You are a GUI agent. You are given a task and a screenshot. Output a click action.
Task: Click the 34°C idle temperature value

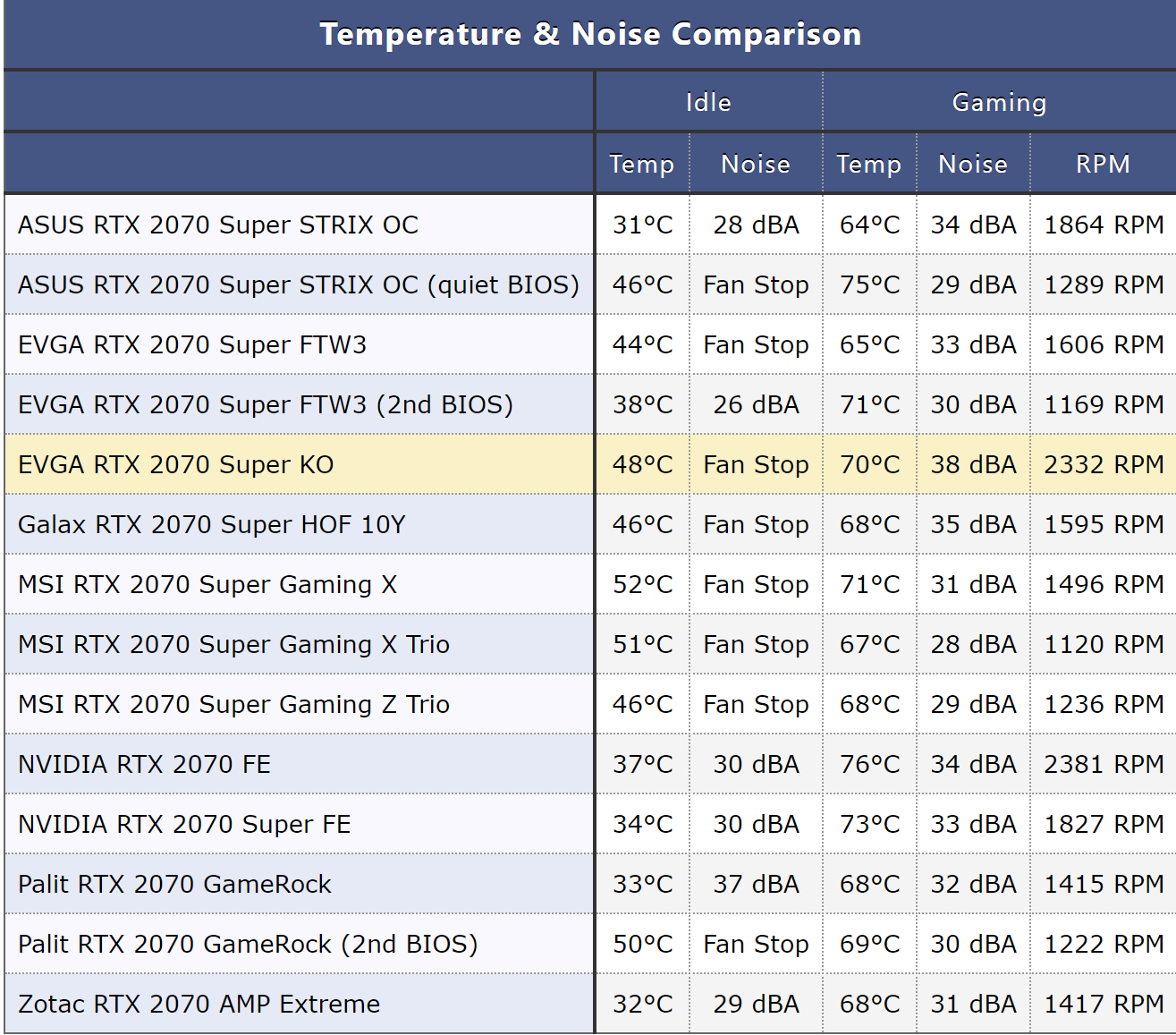click(642, 824)
